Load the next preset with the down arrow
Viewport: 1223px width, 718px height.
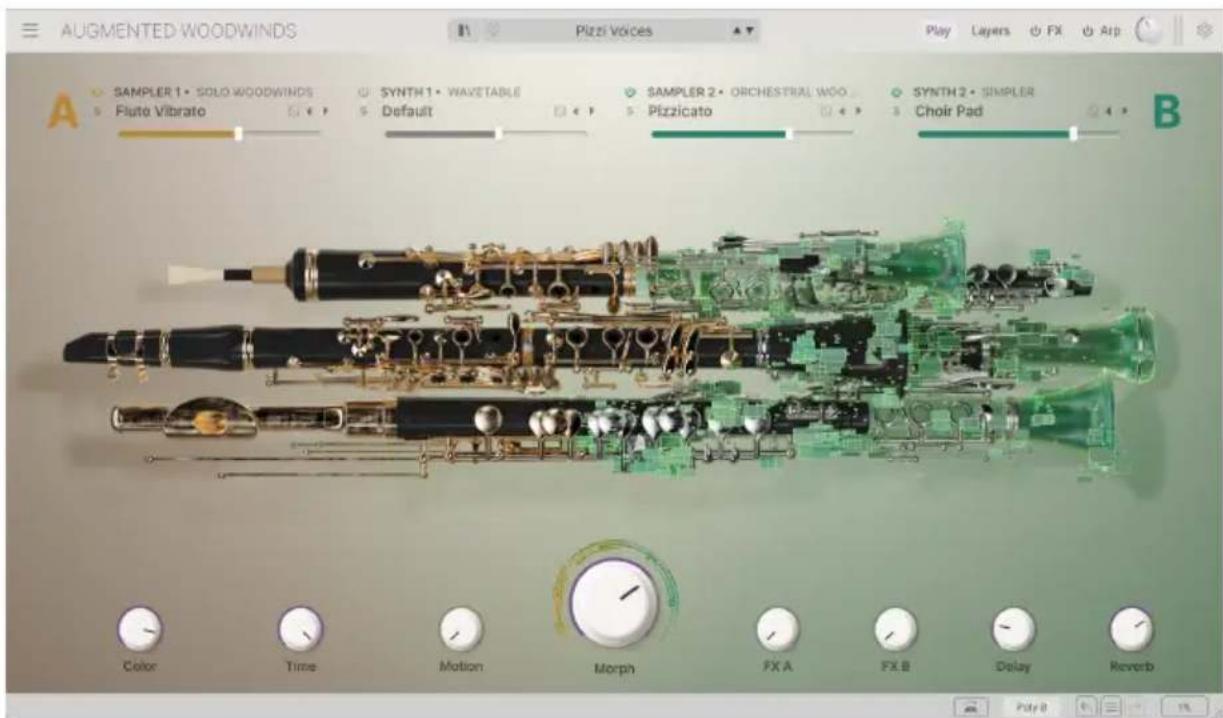[749, 31]
